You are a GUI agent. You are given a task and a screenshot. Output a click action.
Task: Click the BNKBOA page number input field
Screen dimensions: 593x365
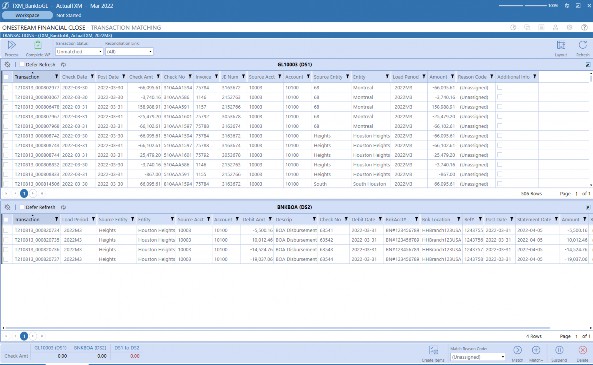pos(576,336)
